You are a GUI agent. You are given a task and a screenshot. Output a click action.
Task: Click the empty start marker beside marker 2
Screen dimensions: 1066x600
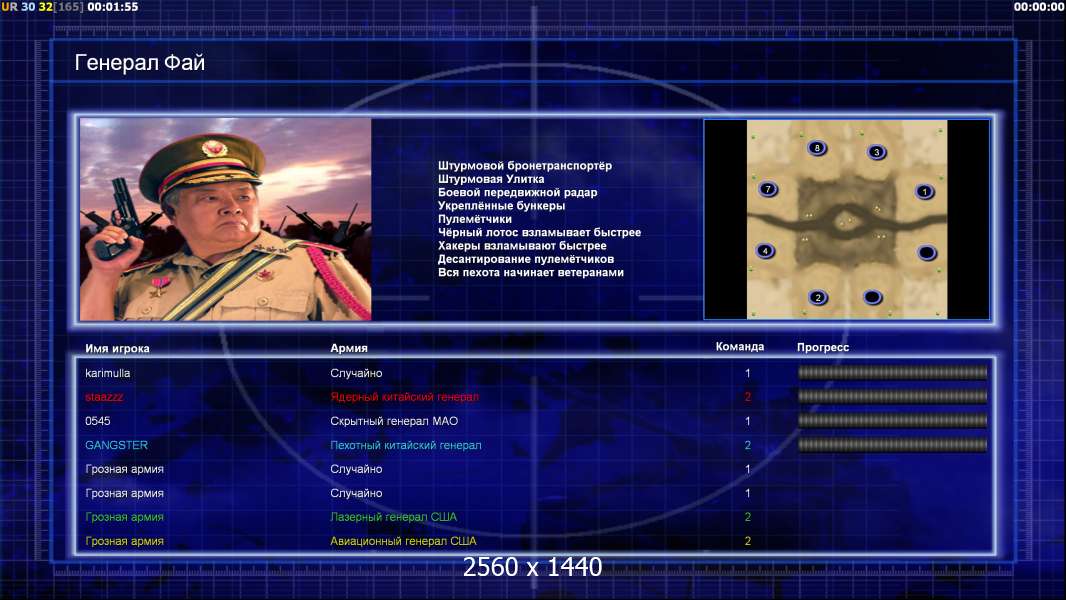coord(873,298)
